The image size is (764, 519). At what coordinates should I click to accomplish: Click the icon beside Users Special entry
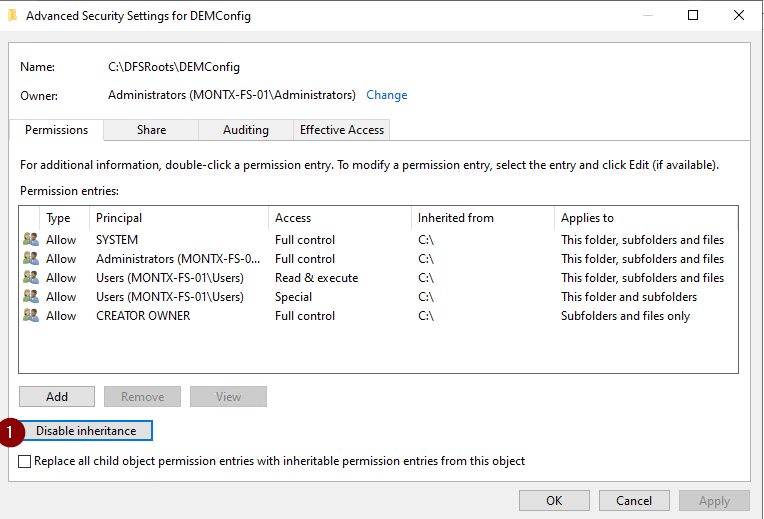[x=29, y=297]
